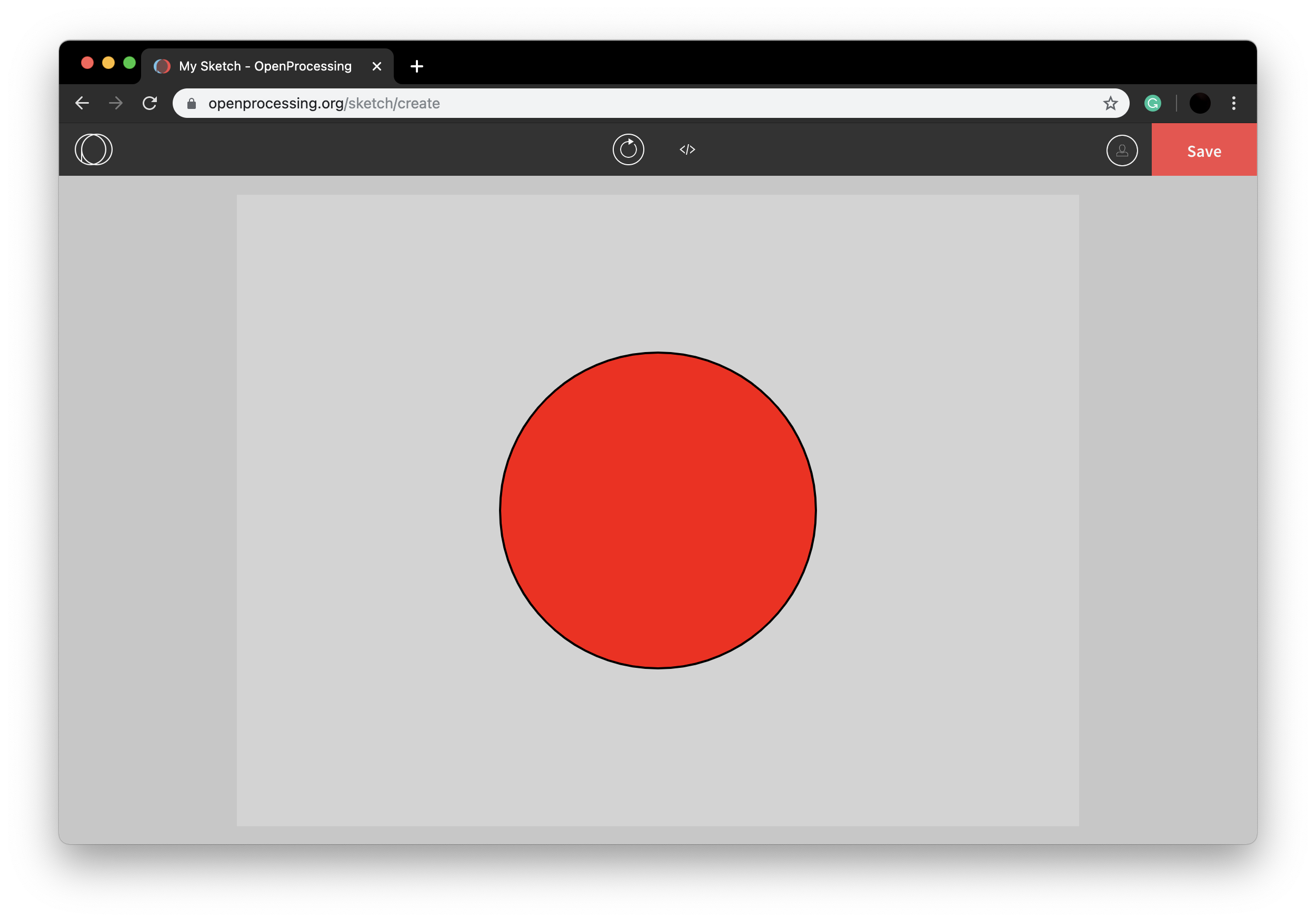Open Chrome three-dot menu
Image resolution: width=1316 pixels, height=922 pixels.
[1234, 103]
